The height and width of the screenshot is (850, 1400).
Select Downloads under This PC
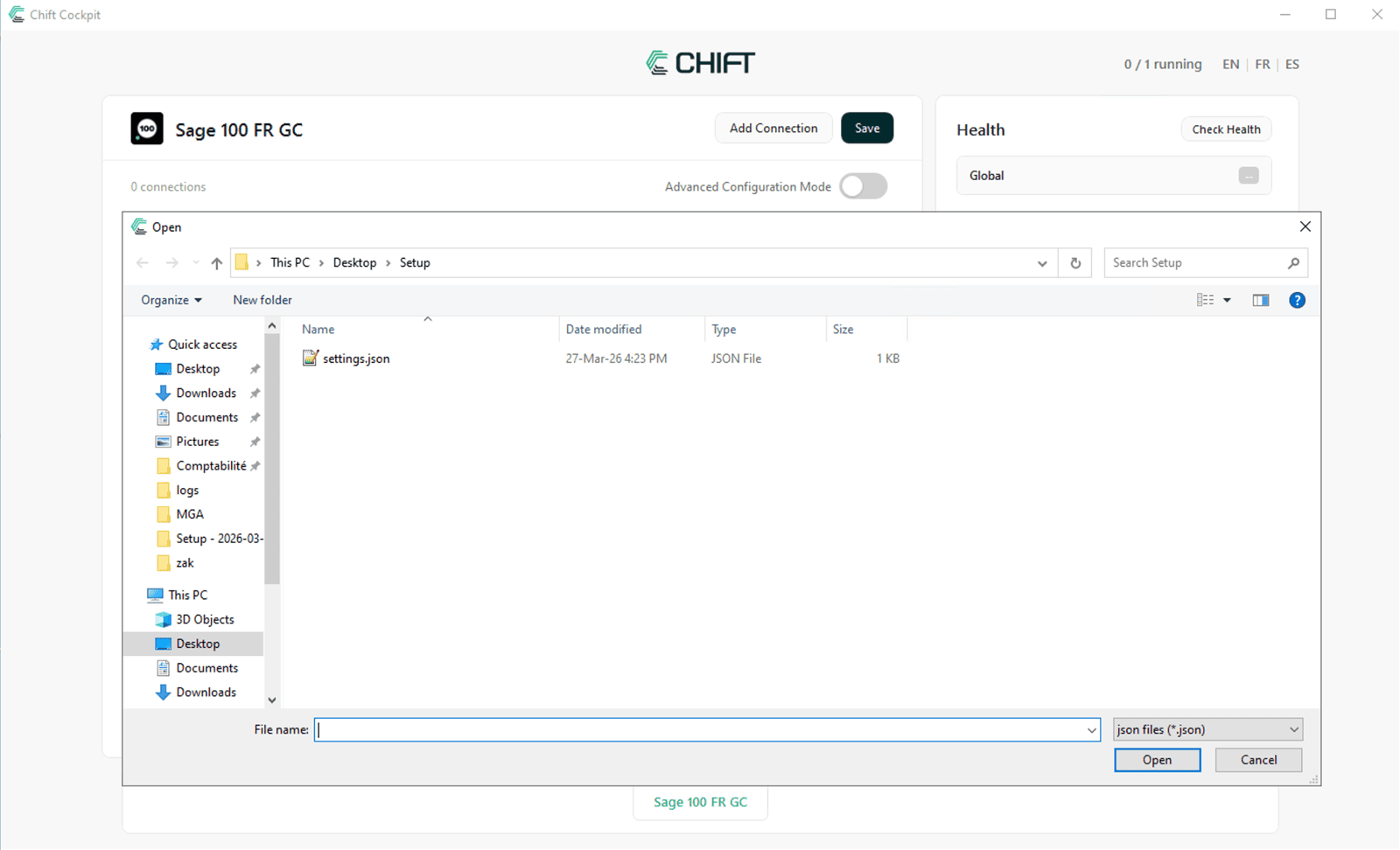tap(206, 693)
